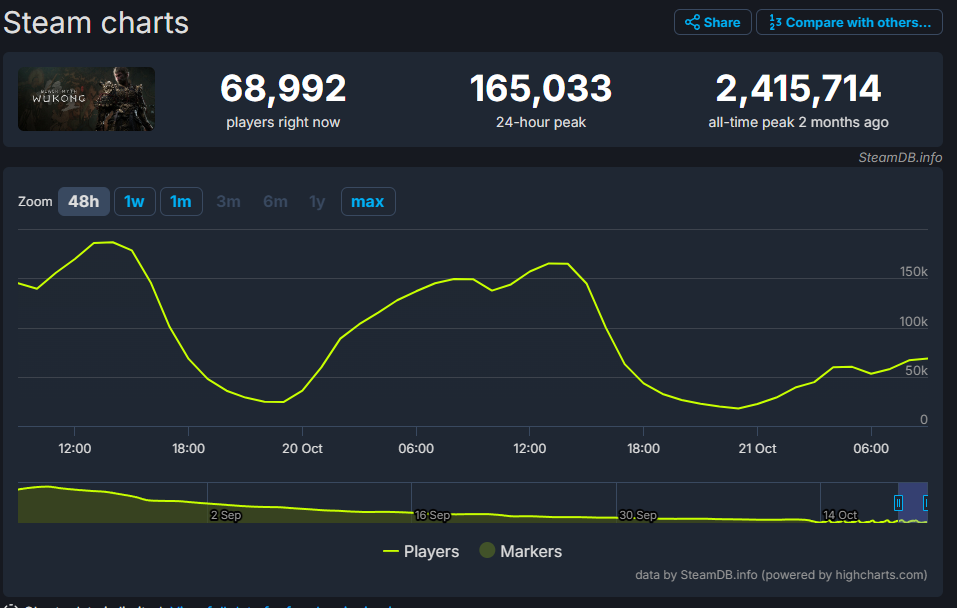Screen dimensions: 957x608
Task: Click the 68,992 current players value
Action: point(283,89)
